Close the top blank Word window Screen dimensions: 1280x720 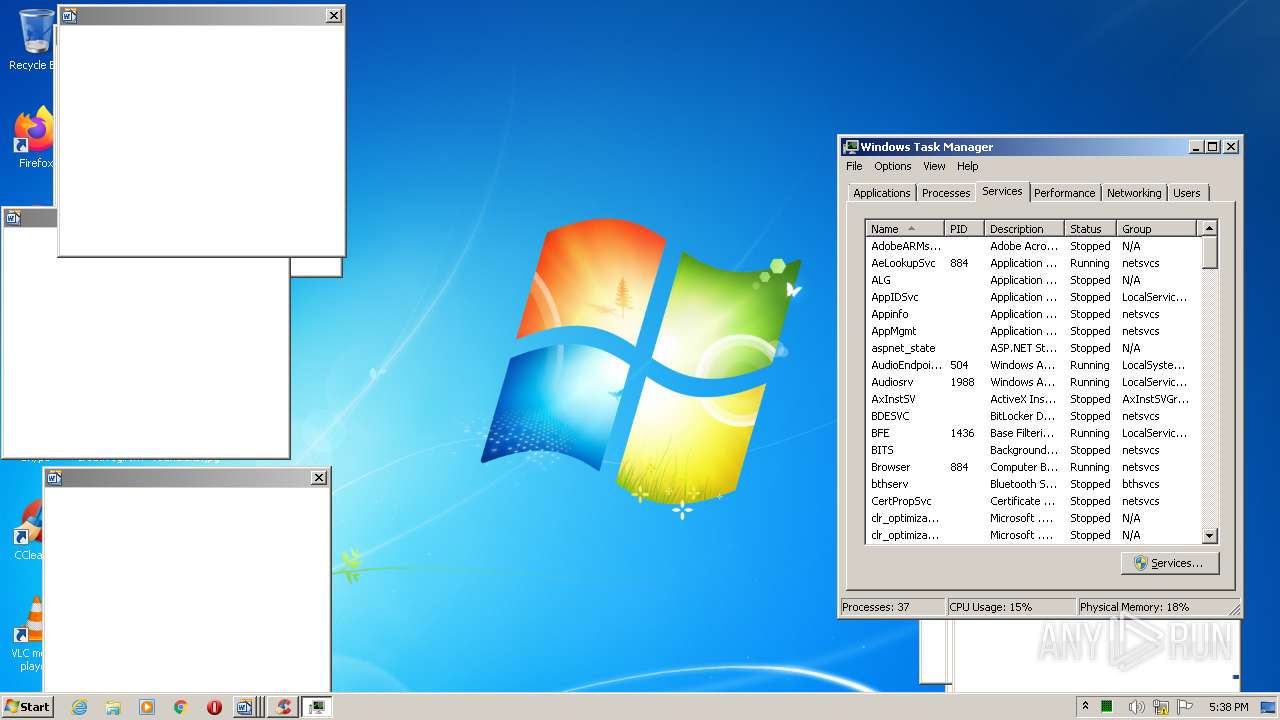[x=334, y=15]
